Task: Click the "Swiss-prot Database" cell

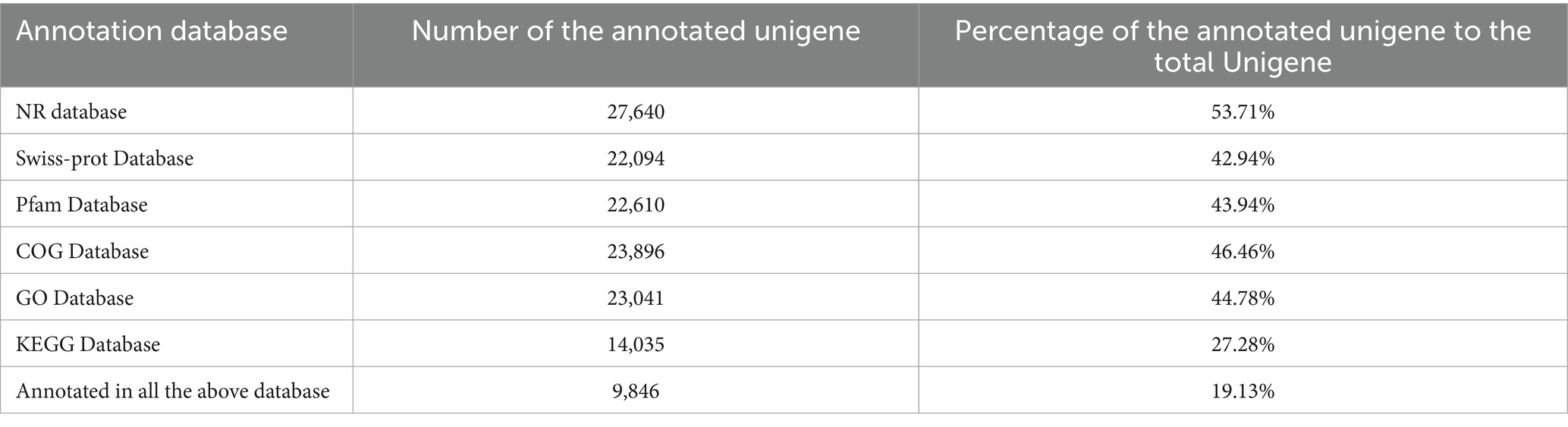Action: [x=105, y=159]
